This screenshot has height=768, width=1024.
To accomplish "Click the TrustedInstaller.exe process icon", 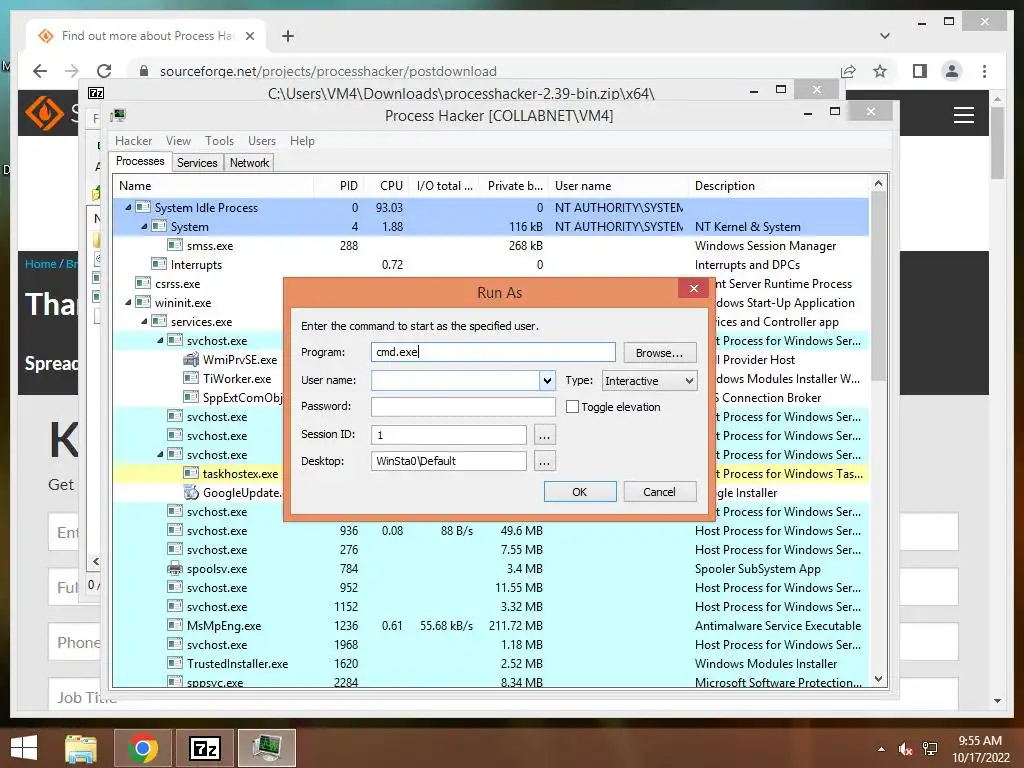I will (175, 663).
